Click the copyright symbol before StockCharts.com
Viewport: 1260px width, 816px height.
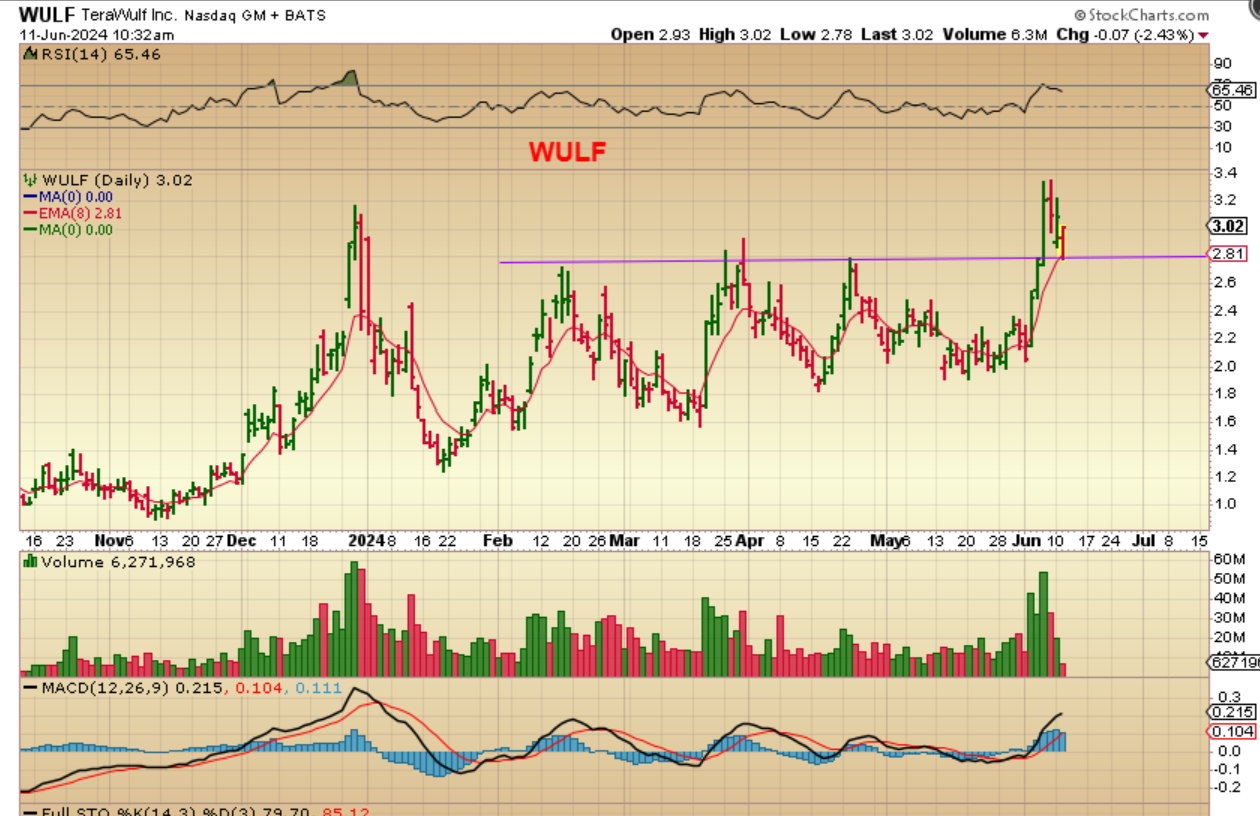[1080, 16]
